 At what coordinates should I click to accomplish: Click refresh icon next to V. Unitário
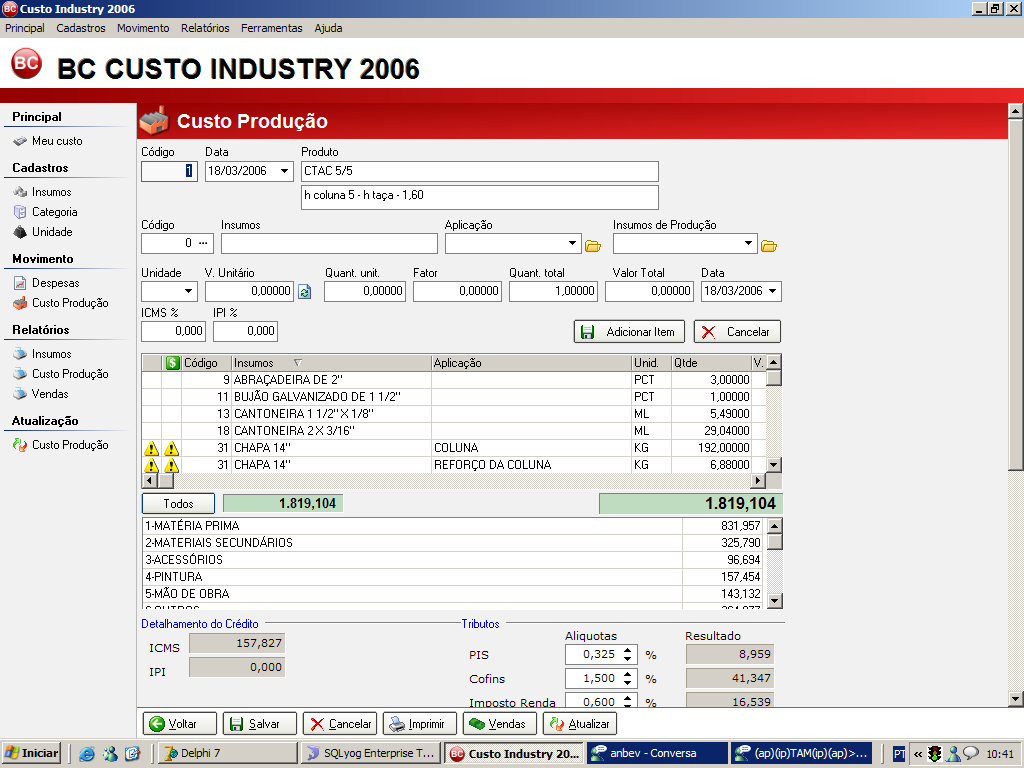point(305,292)
